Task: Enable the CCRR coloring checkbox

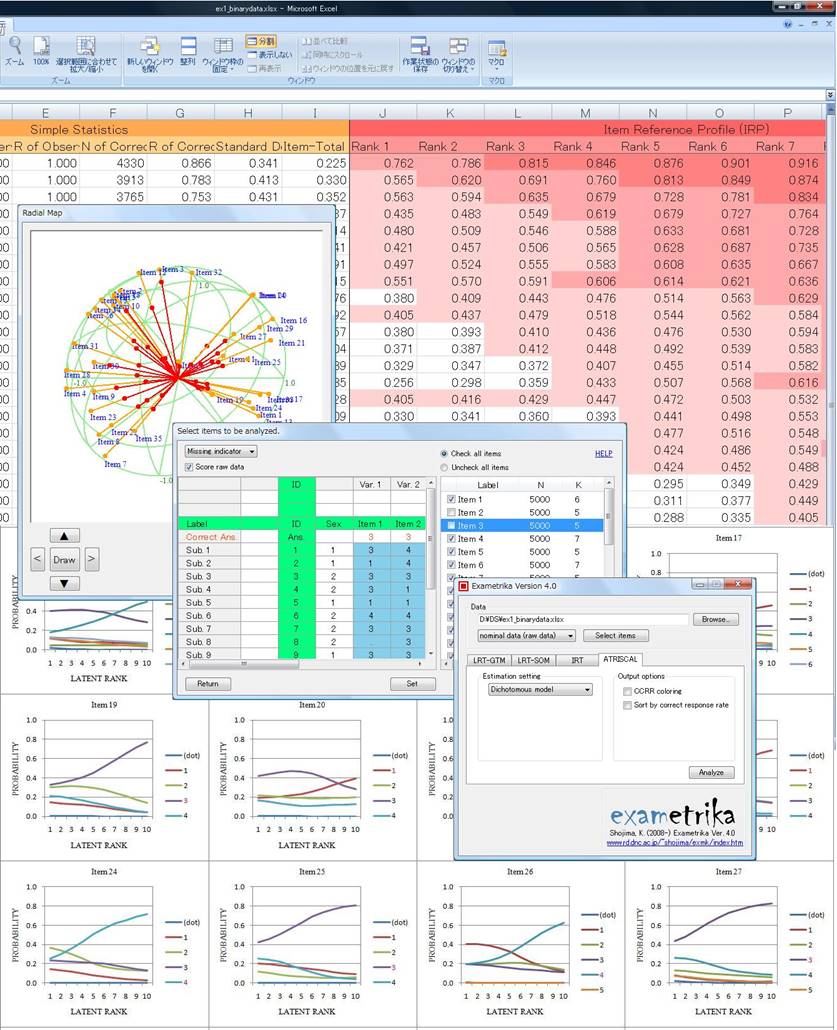Action: 627,691
